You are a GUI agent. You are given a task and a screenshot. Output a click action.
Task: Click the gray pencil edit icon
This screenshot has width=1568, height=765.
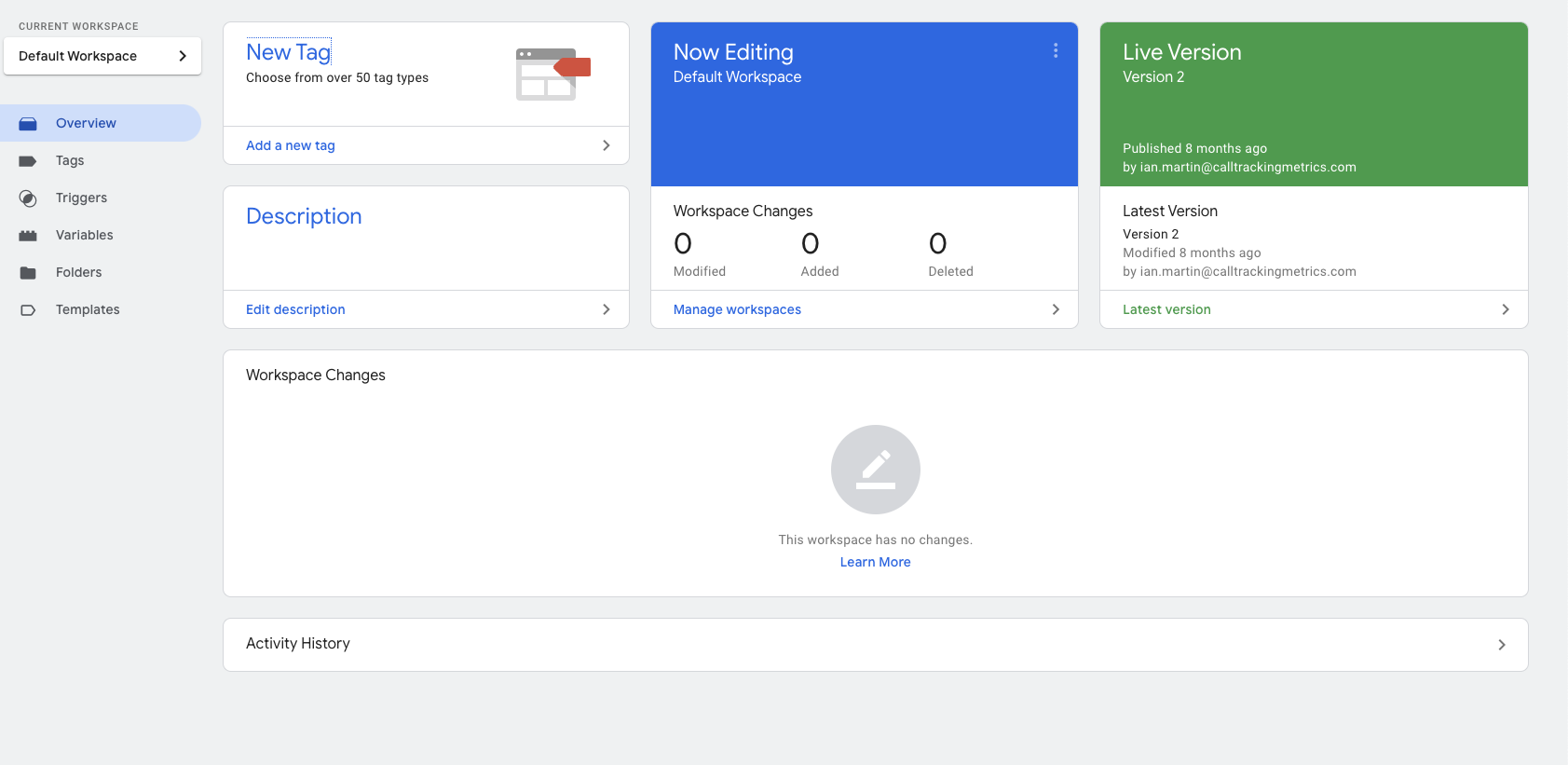[875, 470]
